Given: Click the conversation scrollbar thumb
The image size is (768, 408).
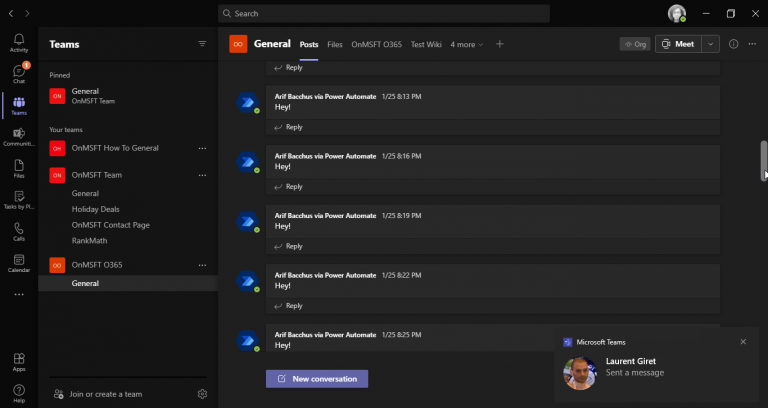Looking at the screenshot, I should tap(764, 161).
